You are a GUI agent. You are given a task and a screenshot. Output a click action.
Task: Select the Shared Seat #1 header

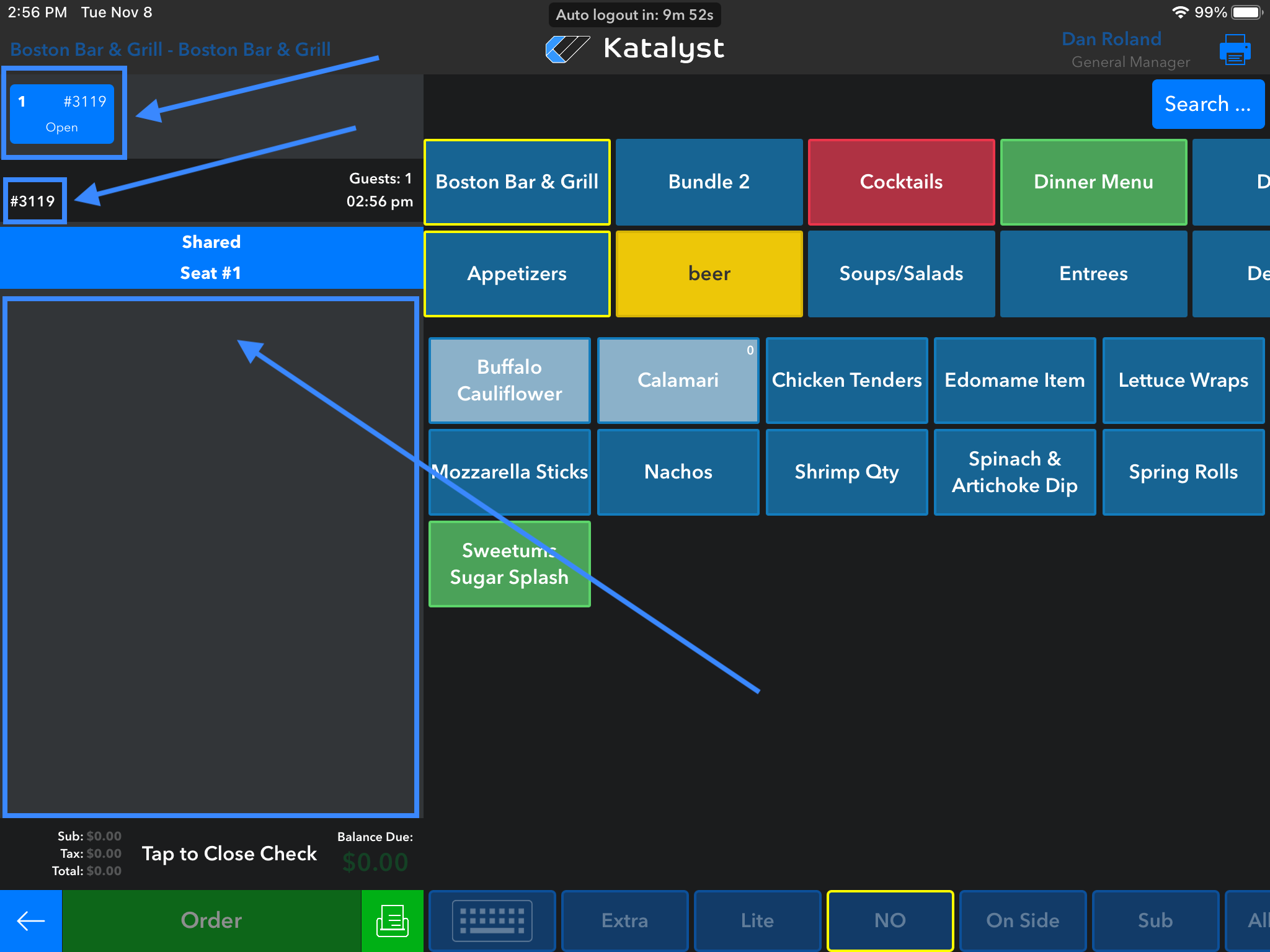211,257
